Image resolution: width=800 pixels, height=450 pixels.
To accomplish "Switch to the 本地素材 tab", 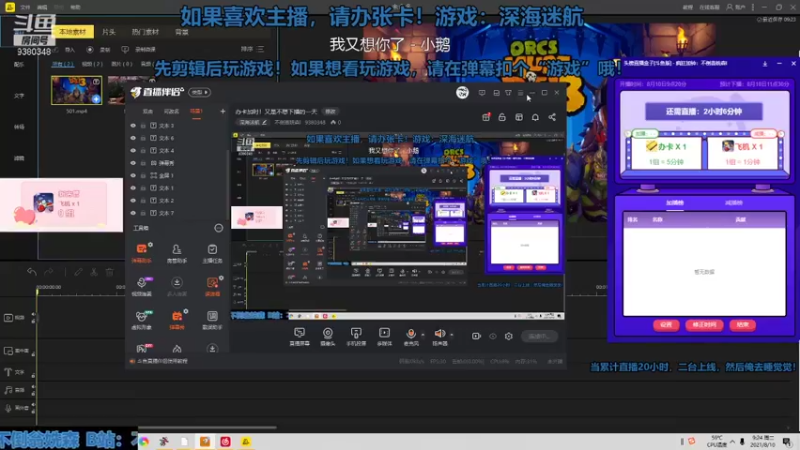I will (73, 32).
